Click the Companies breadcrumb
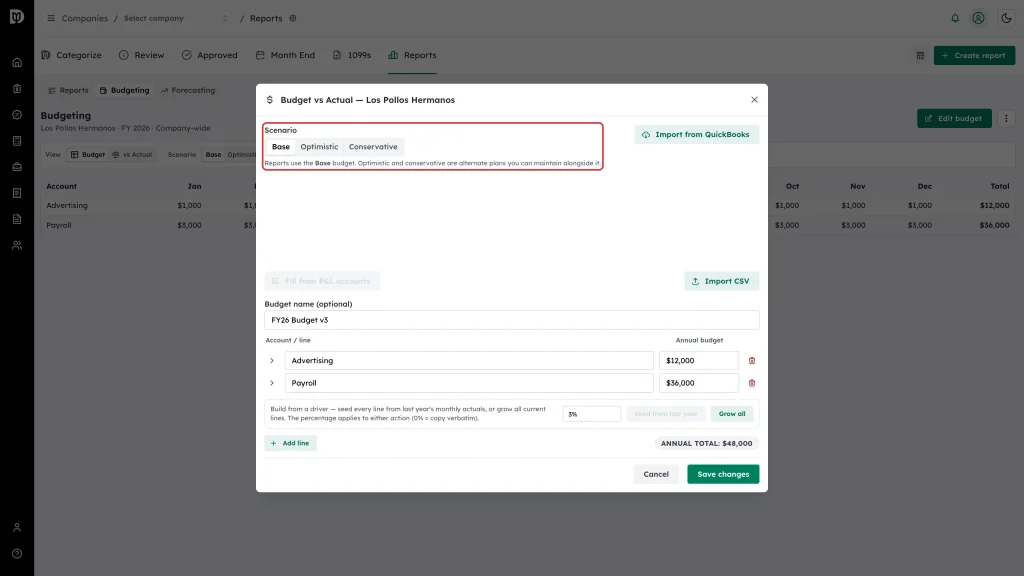This screenshot has height=576, width=1024. click(84, 18)
